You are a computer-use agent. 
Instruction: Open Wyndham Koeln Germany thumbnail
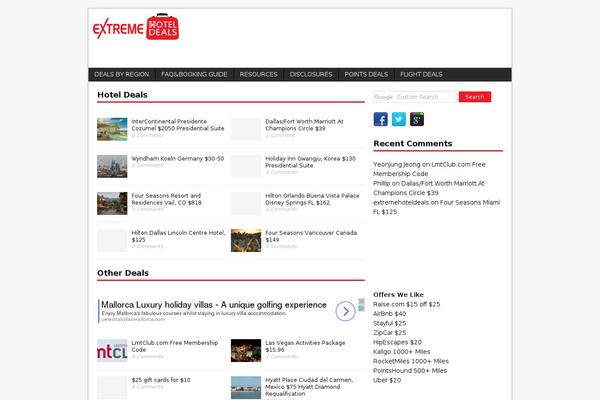click(112, 166)
